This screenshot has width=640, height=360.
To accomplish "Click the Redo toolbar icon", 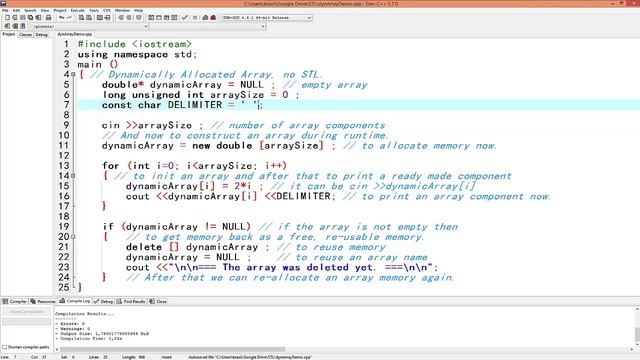I will 69,18.
